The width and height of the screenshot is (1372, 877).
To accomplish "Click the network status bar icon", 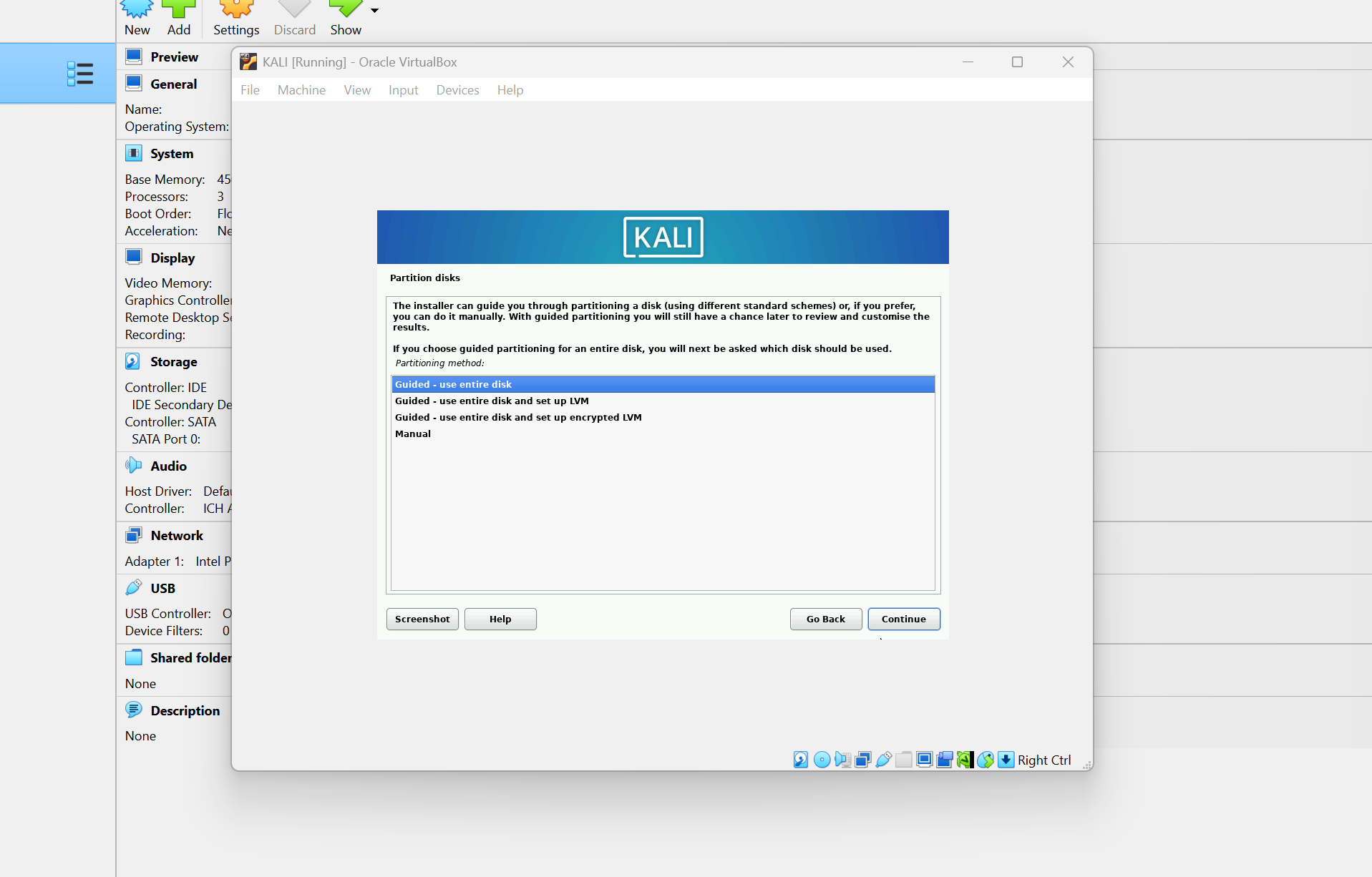I will [x=863, y=760].
